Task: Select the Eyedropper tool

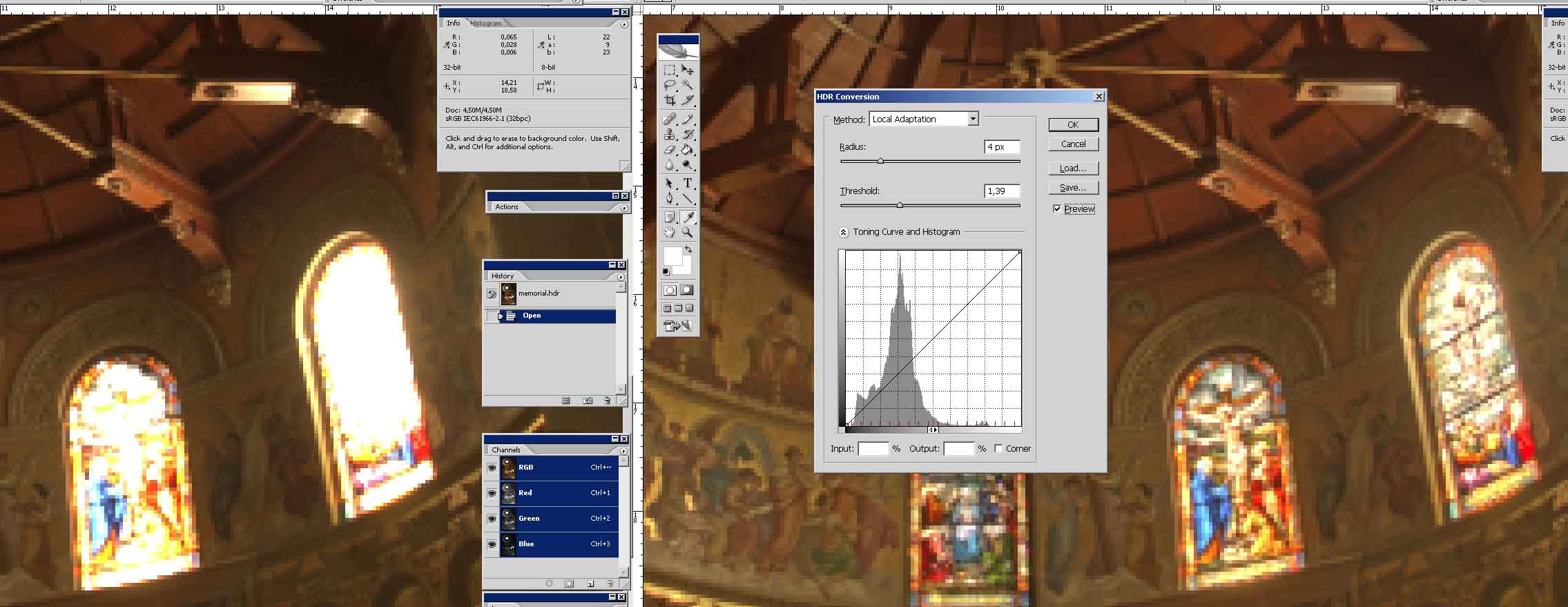Action: click(687, 218)
